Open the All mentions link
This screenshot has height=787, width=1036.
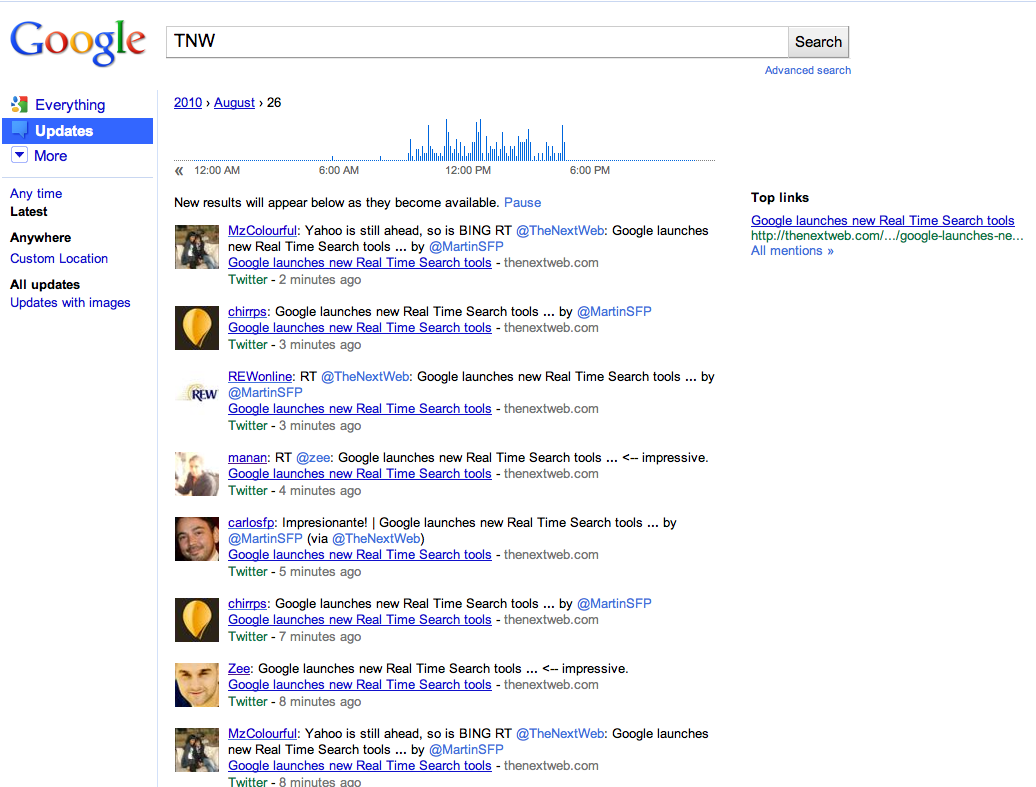[792, 250]
